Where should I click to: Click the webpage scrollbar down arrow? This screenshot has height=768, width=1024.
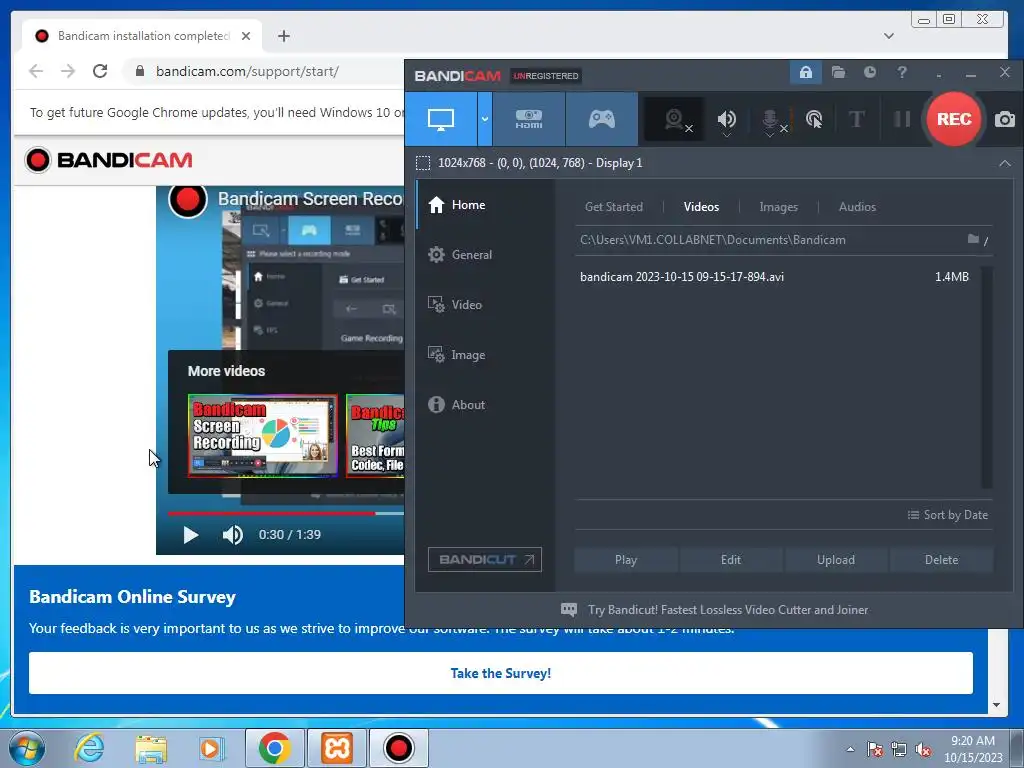click(x=996, y=705)
